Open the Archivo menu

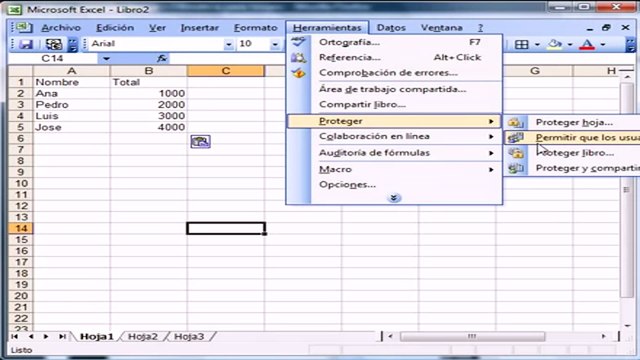coord(61,28)
